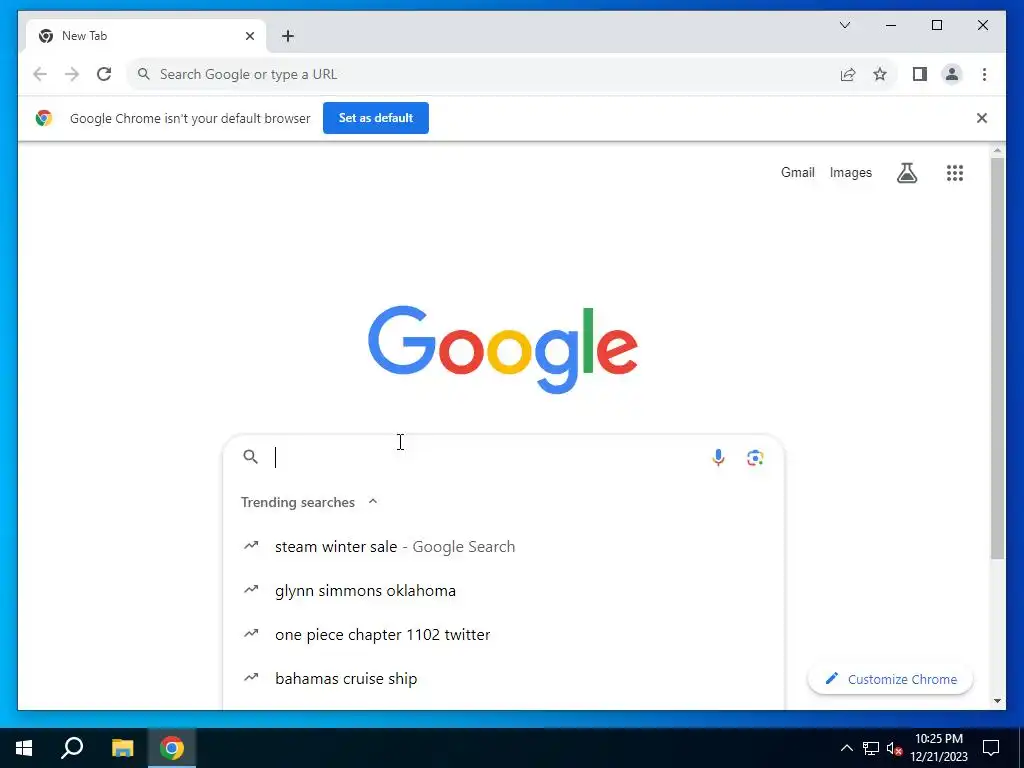Start a voice search with microphone icon
Screen dimensions: 1024x768
tap(718, 458)
